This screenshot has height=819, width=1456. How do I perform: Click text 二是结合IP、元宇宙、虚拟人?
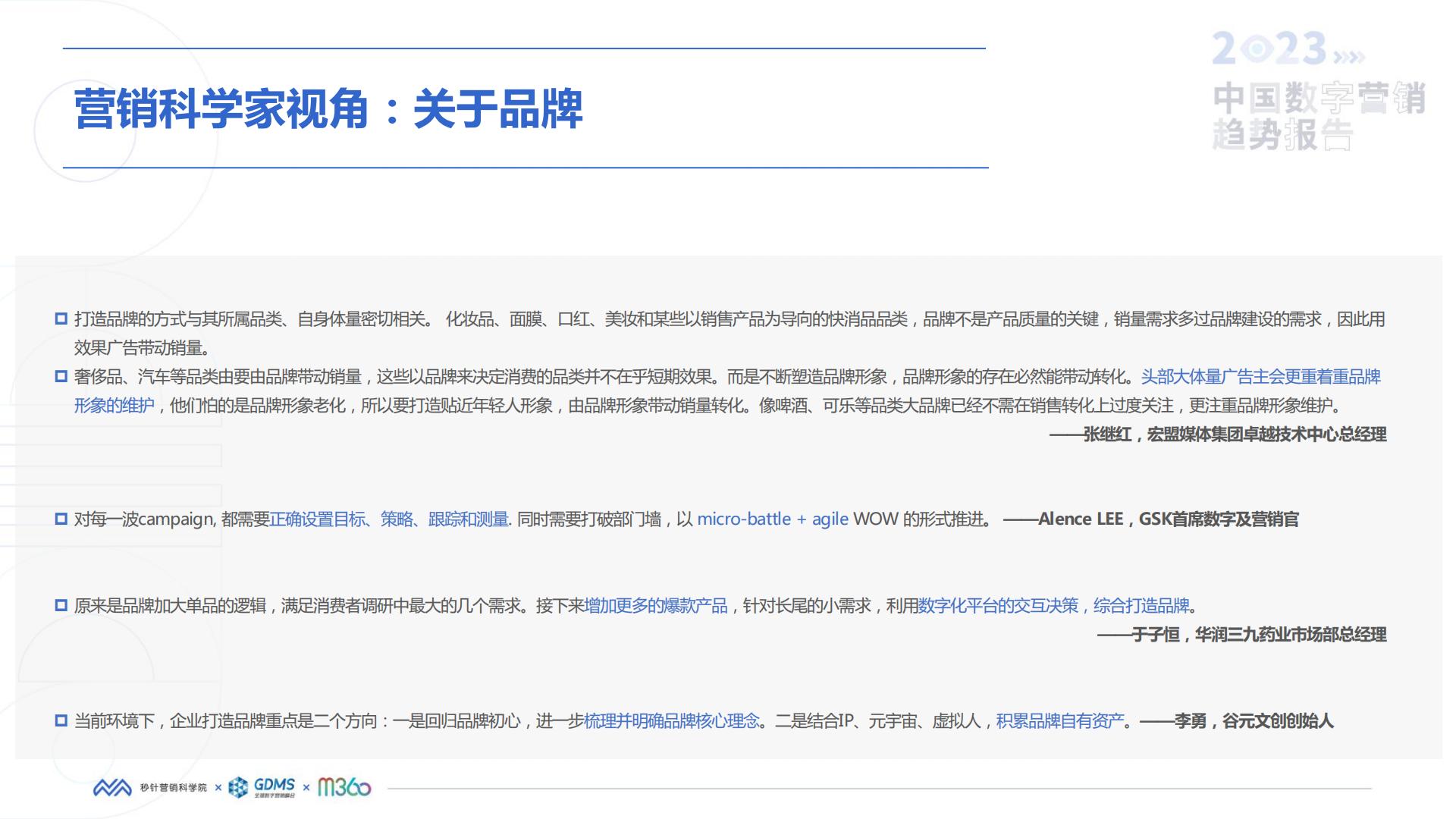coord(877,721)
